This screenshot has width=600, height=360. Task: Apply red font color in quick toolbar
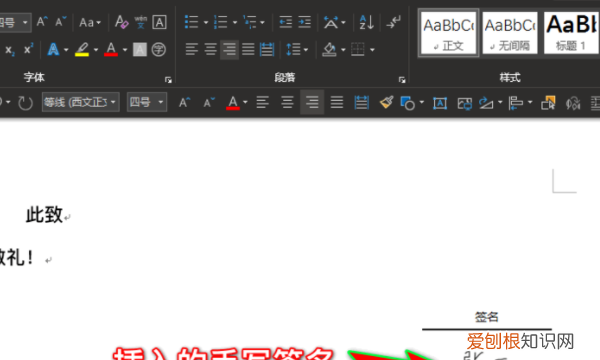pos(233,103)
